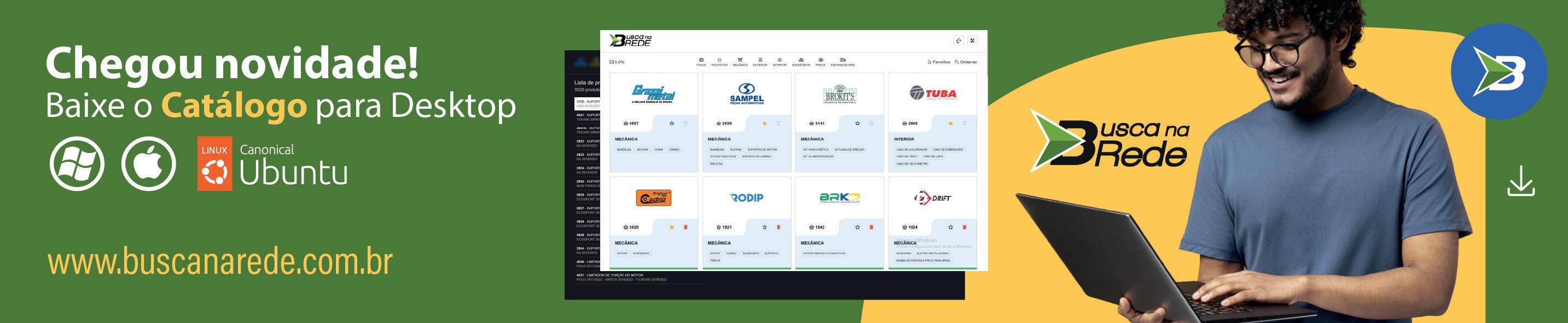Select the Exterior category tab
Image resolution: width=1568 pixels, height=323 pixels.
(x=759, y=62)
